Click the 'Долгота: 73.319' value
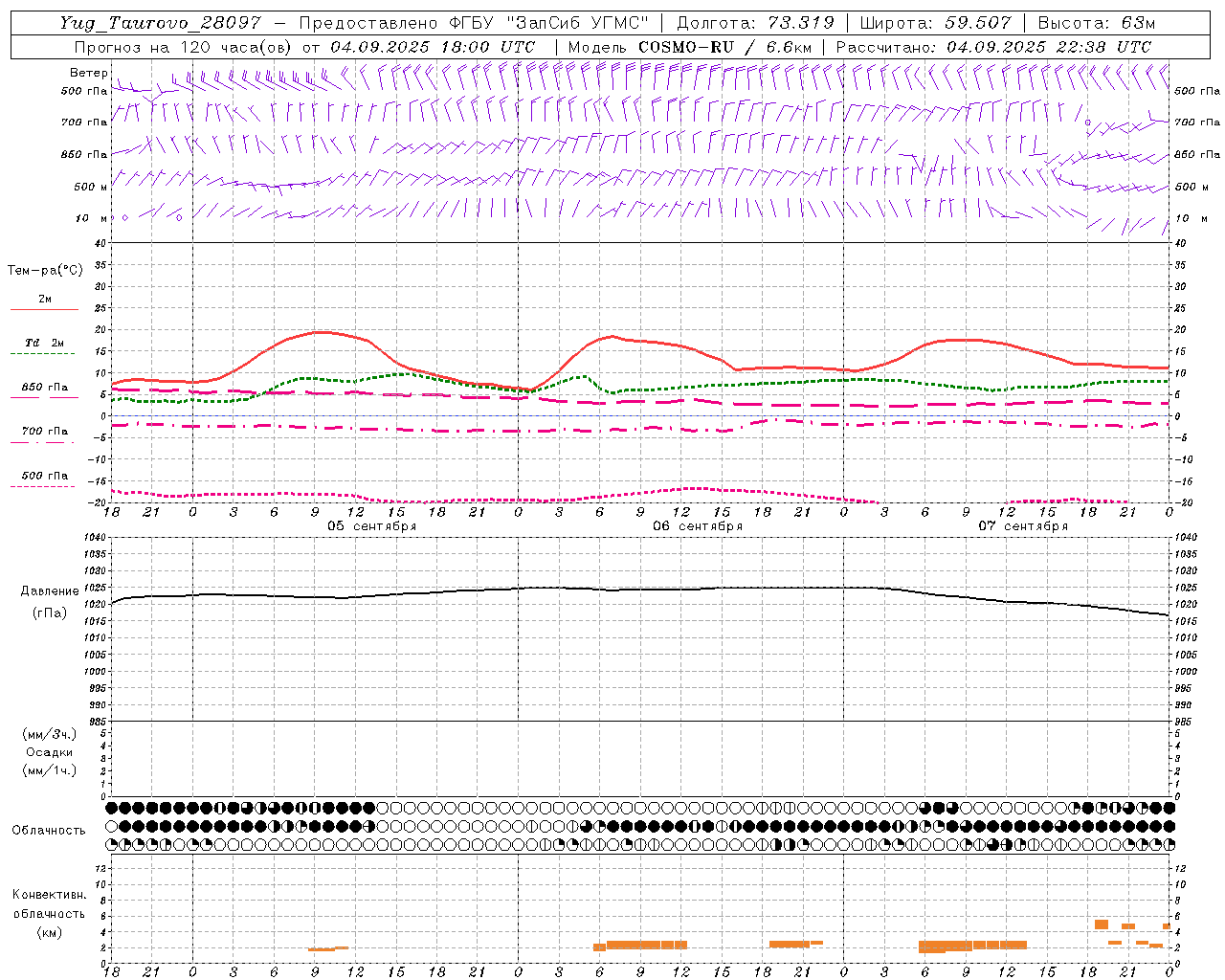 [x=755, y=23]
